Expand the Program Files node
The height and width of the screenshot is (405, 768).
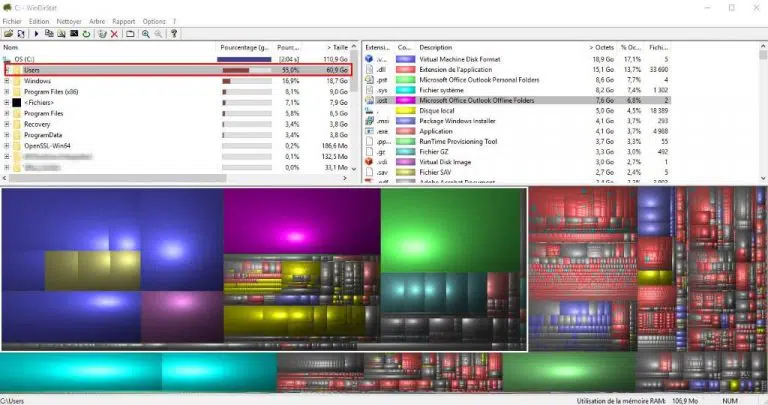pyautogui.click(x=6, y=114)
